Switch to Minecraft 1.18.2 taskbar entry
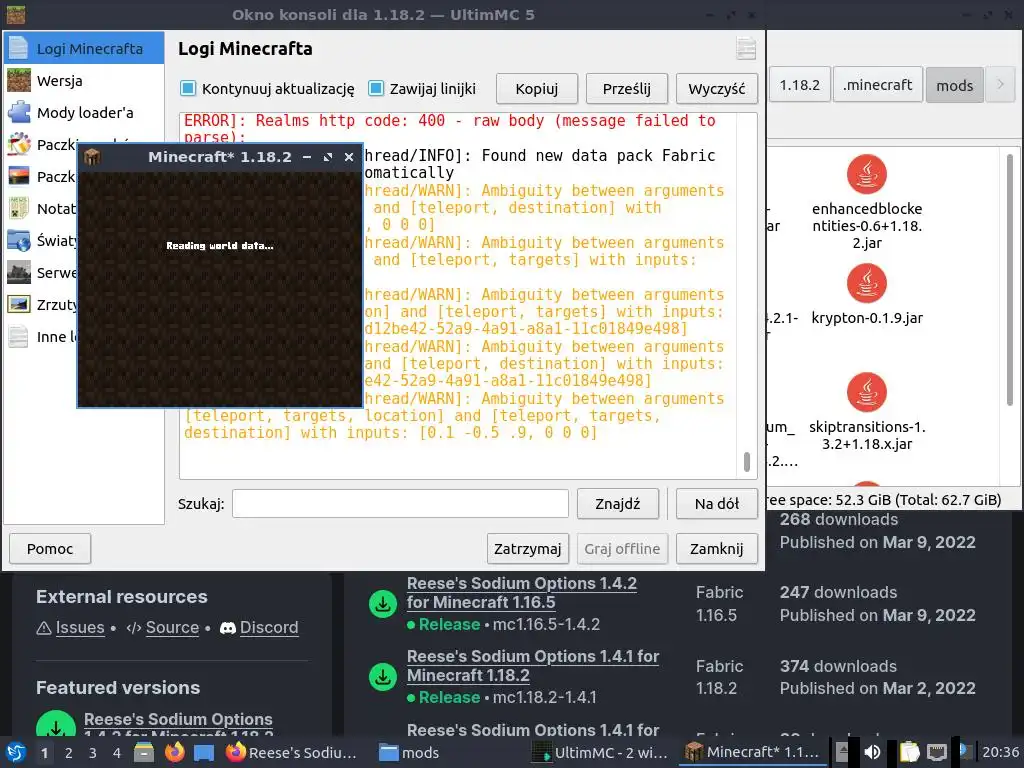 [x=752, y=752]
